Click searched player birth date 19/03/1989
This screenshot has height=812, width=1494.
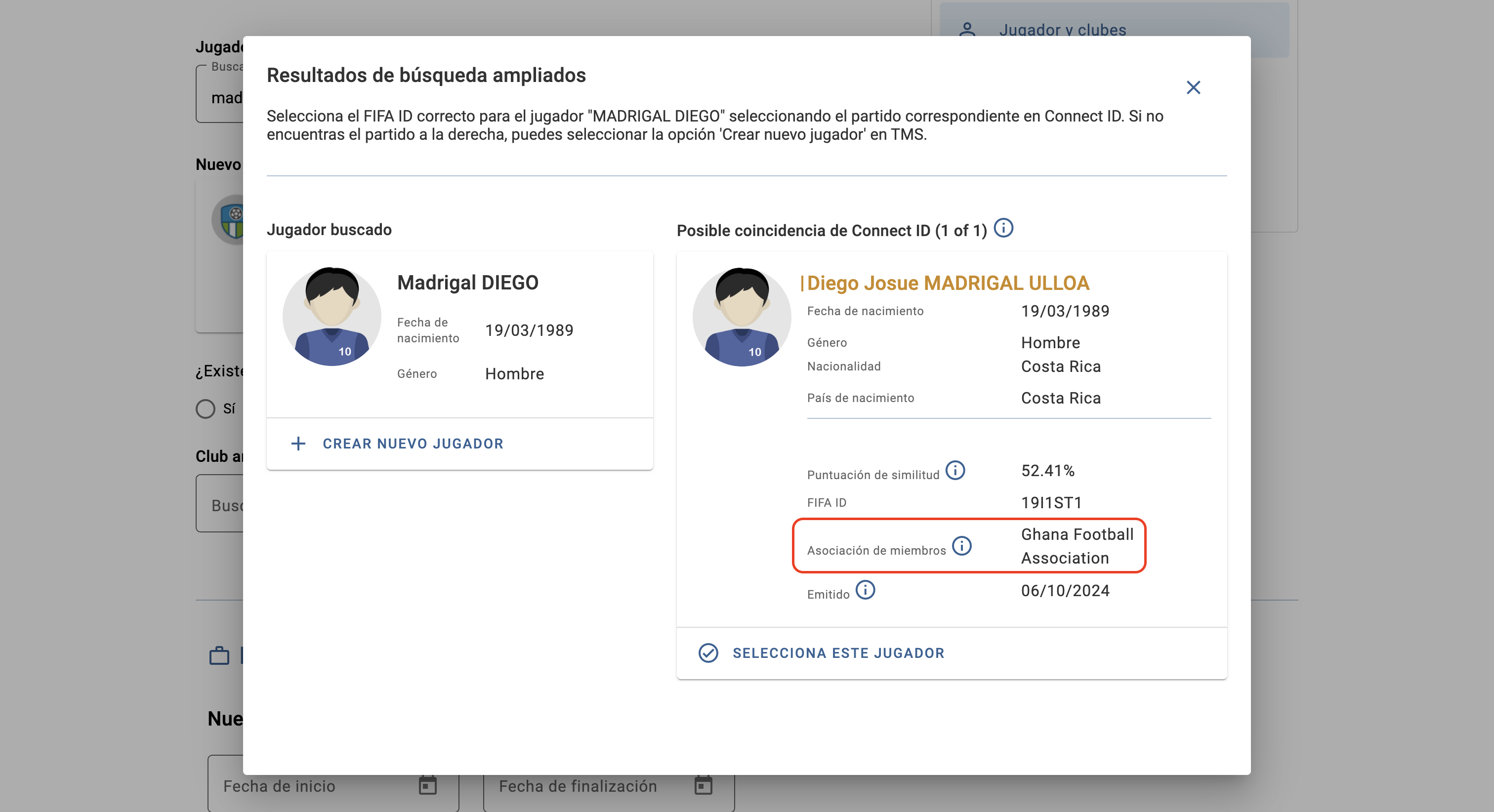click(529, 330)
